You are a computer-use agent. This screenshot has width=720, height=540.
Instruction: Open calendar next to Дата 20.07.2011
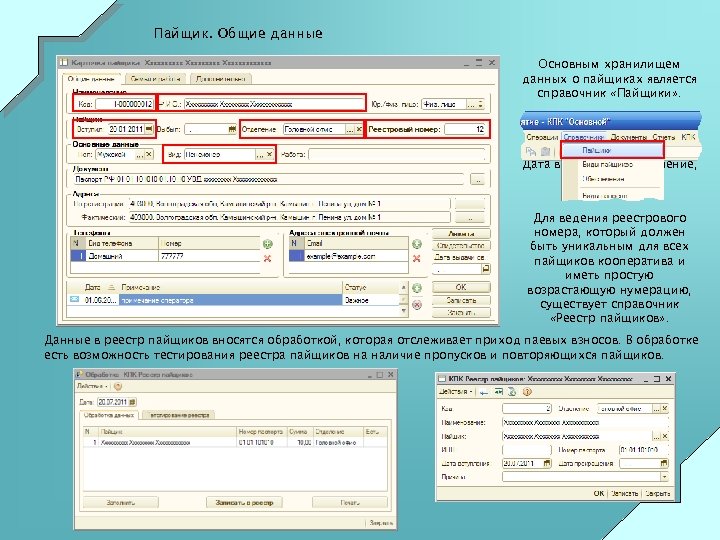(x=132, y=402)
